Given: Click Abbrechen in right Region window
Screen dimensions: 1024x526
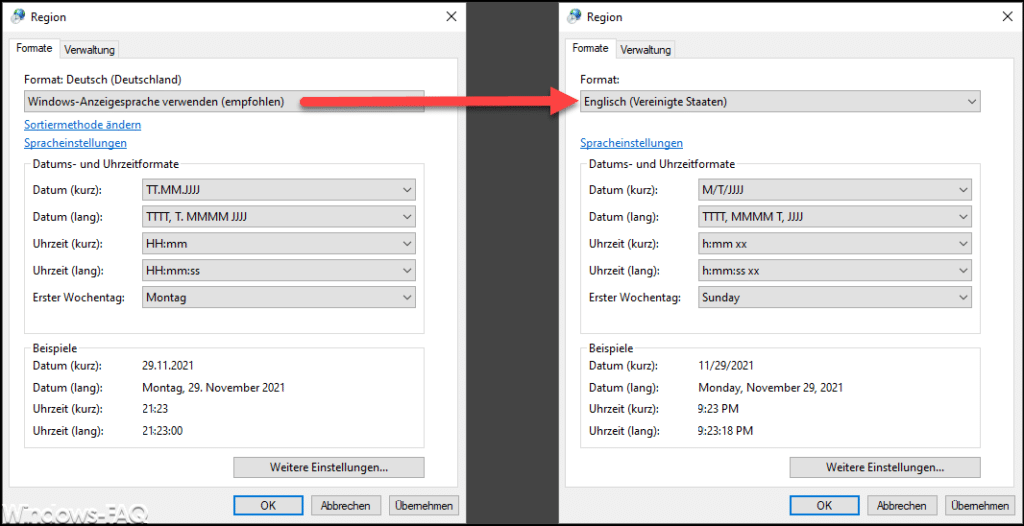Looking at the screenshot, I should point(903,505).
